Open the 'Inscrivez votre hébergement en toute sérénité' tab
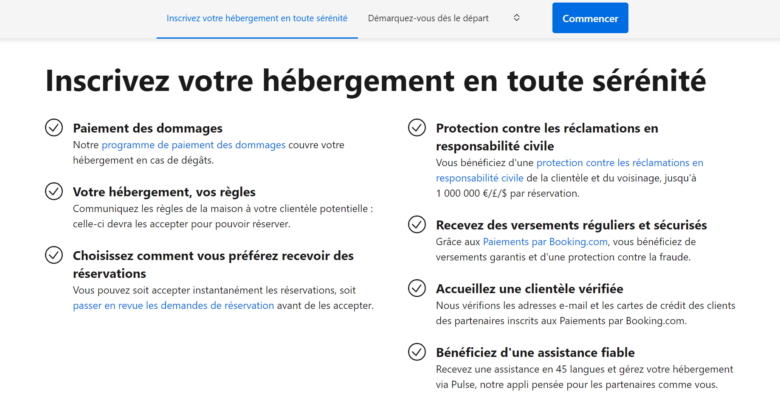 click(257, 18)
